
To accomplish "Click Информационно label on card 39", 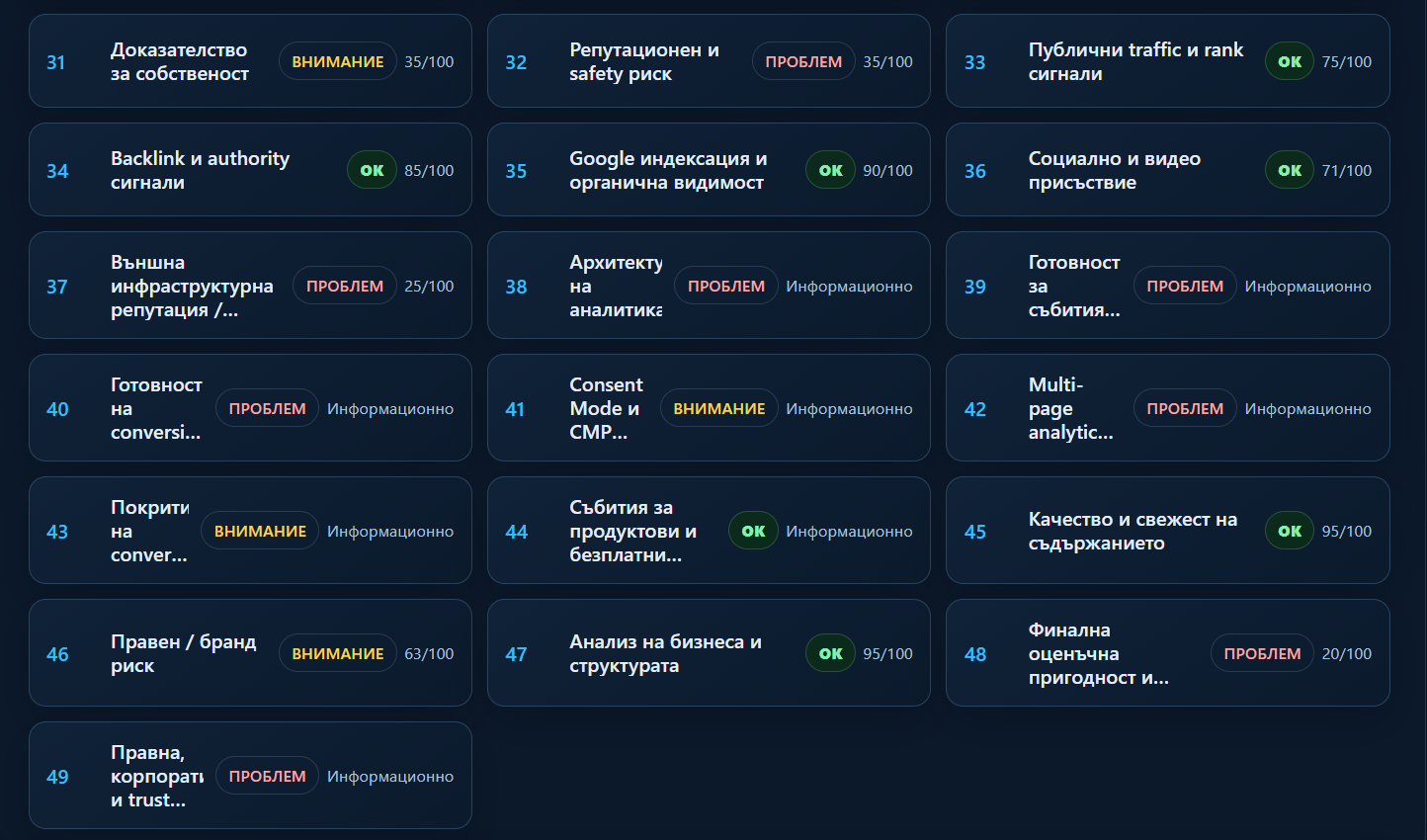I will [1307, 286].
